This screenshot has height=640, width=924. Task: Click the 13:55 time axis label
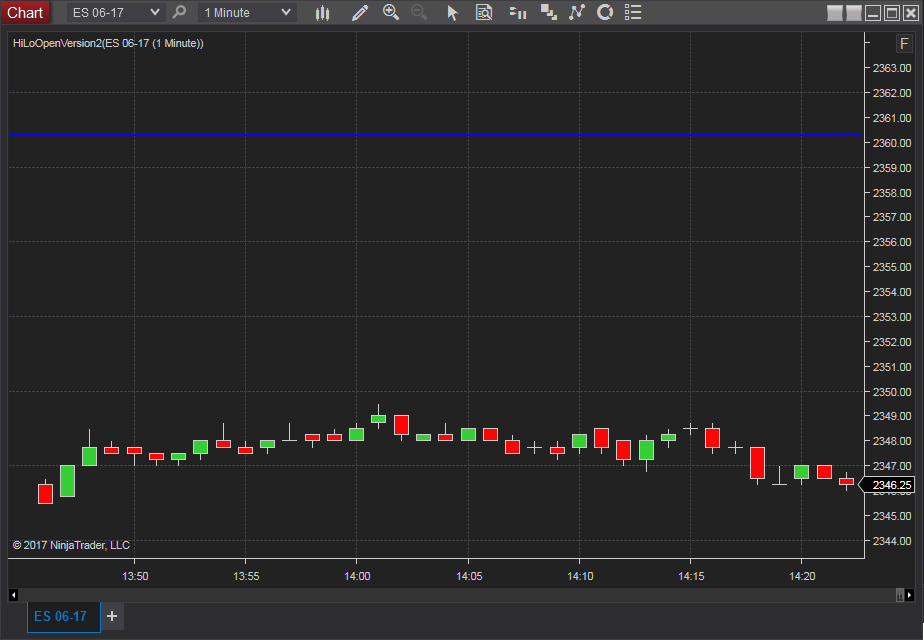246,576
